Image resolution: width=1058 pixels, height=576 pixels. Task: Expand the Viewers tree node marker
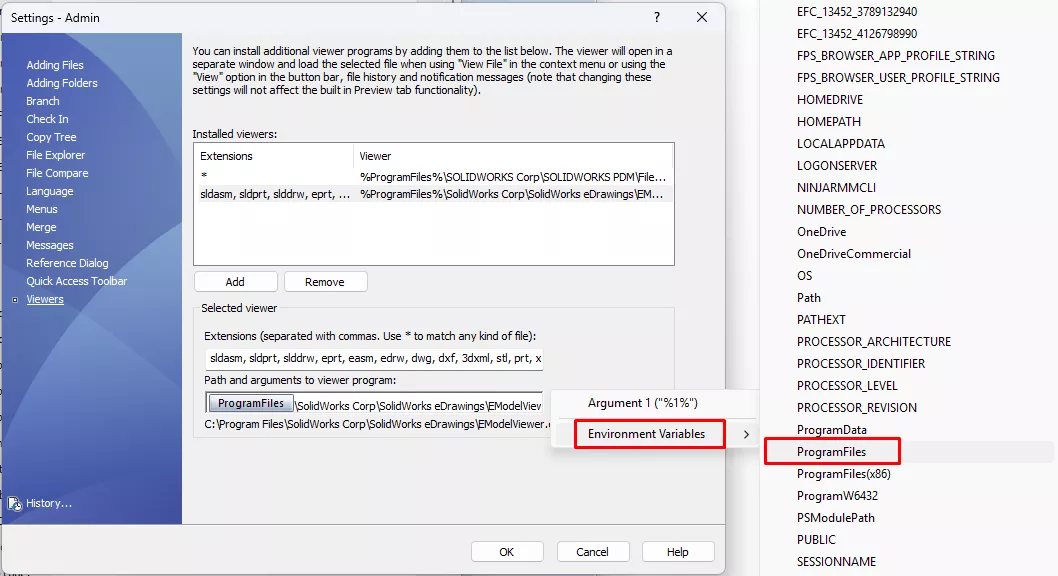pos(15,299)
